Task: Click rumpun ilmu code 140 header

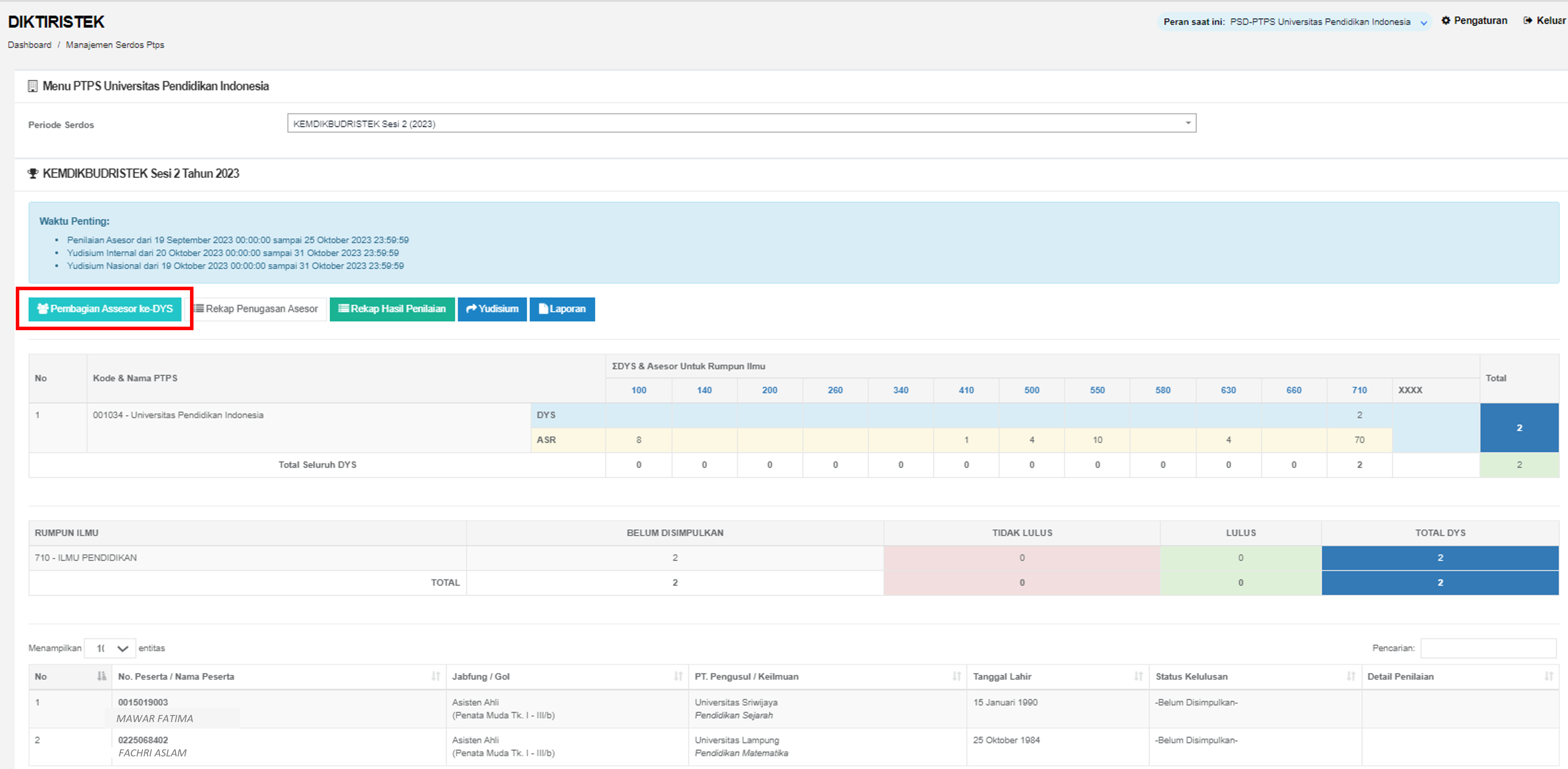Action: pyautogui.click(x=704, y=390)
